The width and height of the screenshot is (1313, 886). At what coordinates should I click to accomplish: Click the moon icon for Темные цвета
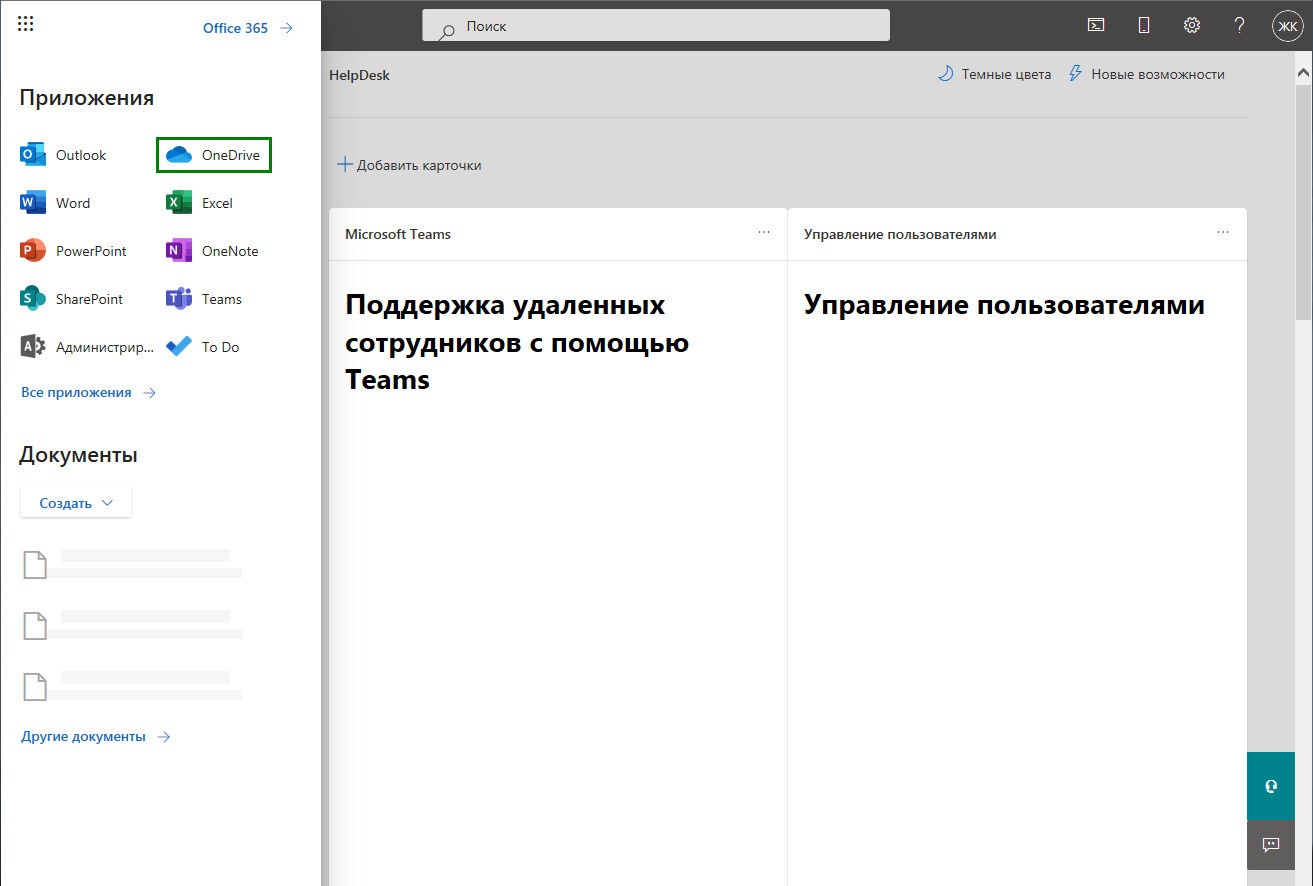945,74
